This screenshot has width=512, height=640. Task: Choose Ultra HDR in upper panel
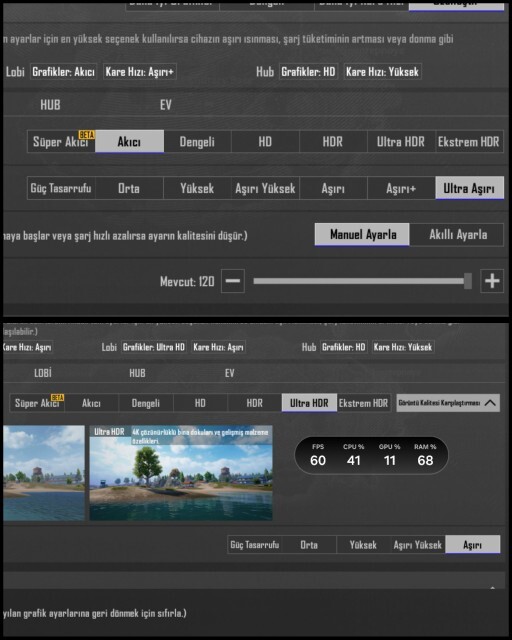point(401,142)
